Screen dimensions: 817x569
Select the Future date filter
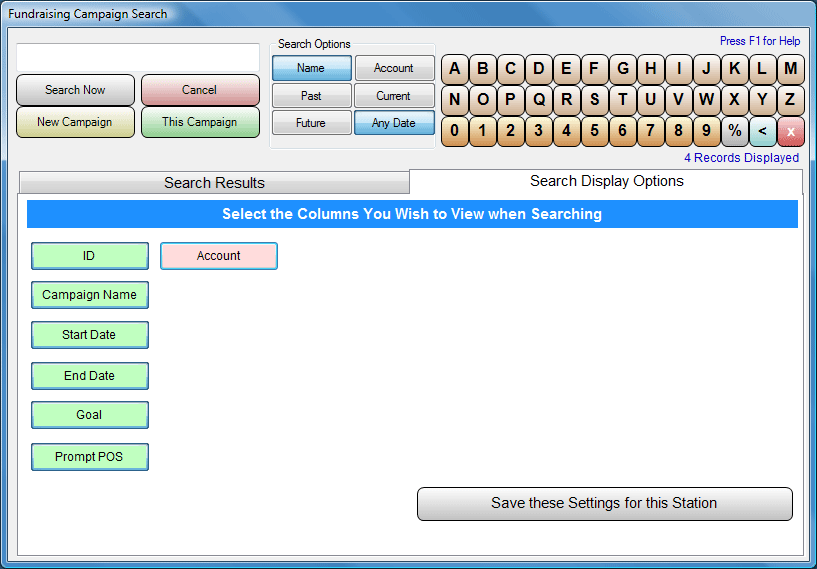click(x=311, y=123)
